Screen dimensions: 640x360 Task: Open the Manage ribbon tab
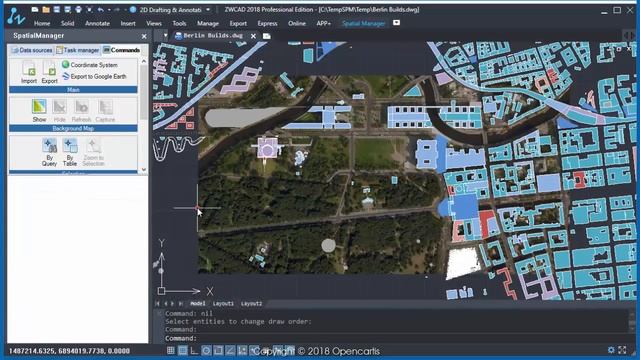click(x=208, y=23)
